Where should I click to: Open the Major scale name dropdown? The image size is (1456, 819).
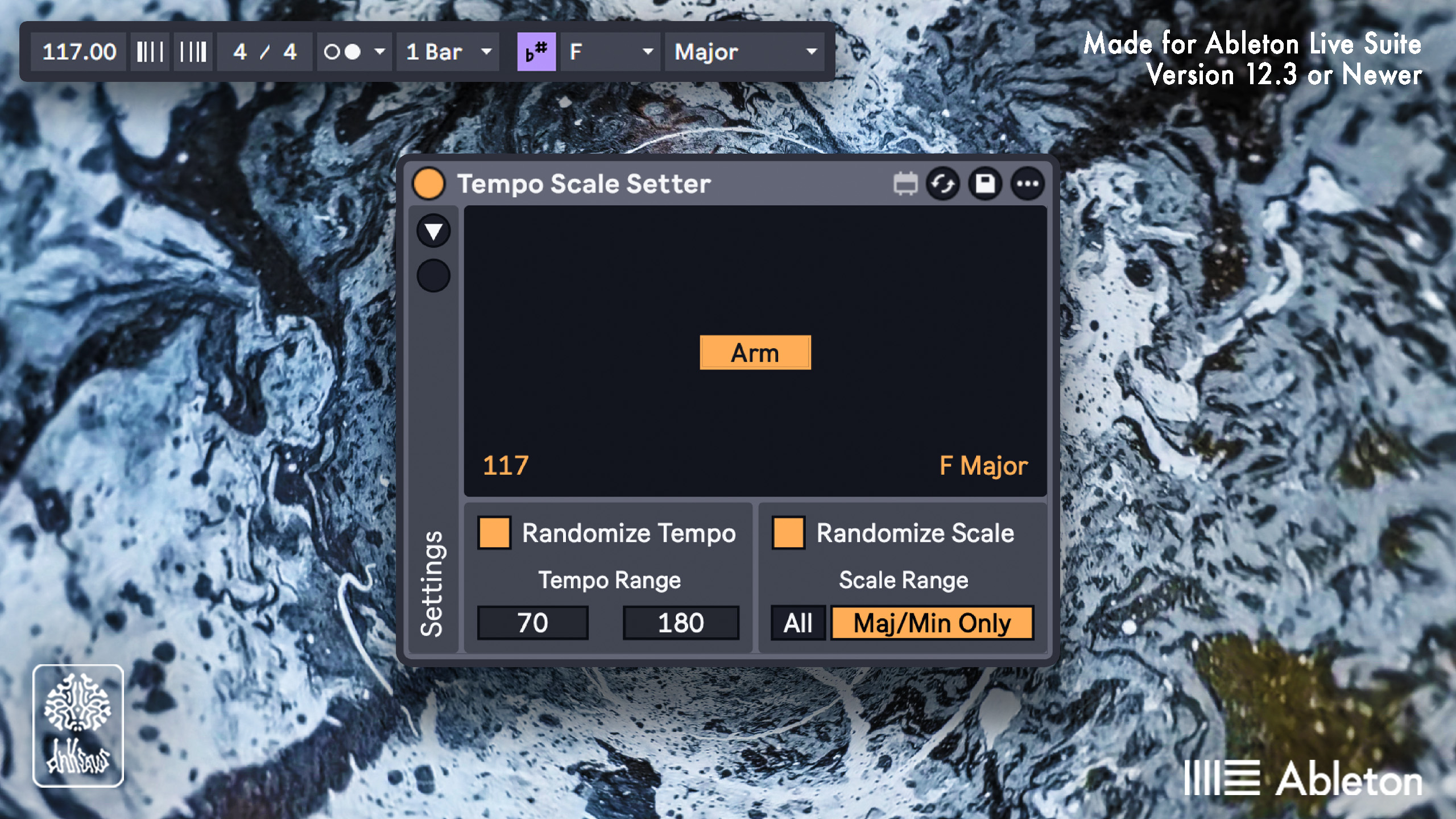744,52
